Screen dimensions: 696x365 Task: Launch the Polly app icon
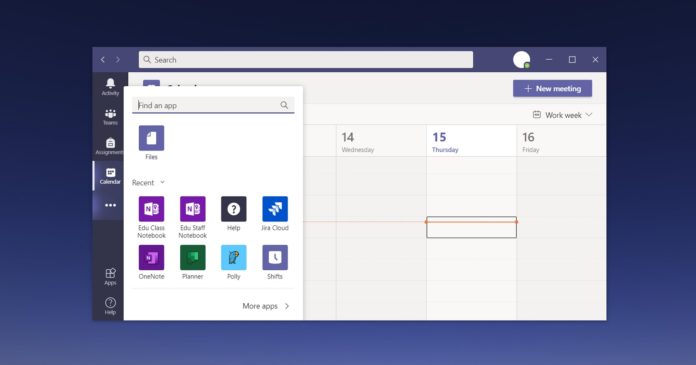point(233,257)
